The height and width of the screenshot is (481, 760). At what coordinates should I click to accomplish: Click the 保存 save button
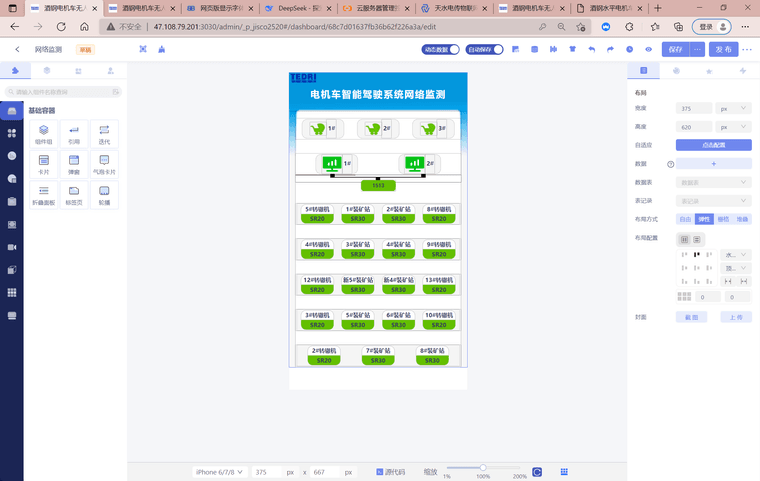point(677,49)
